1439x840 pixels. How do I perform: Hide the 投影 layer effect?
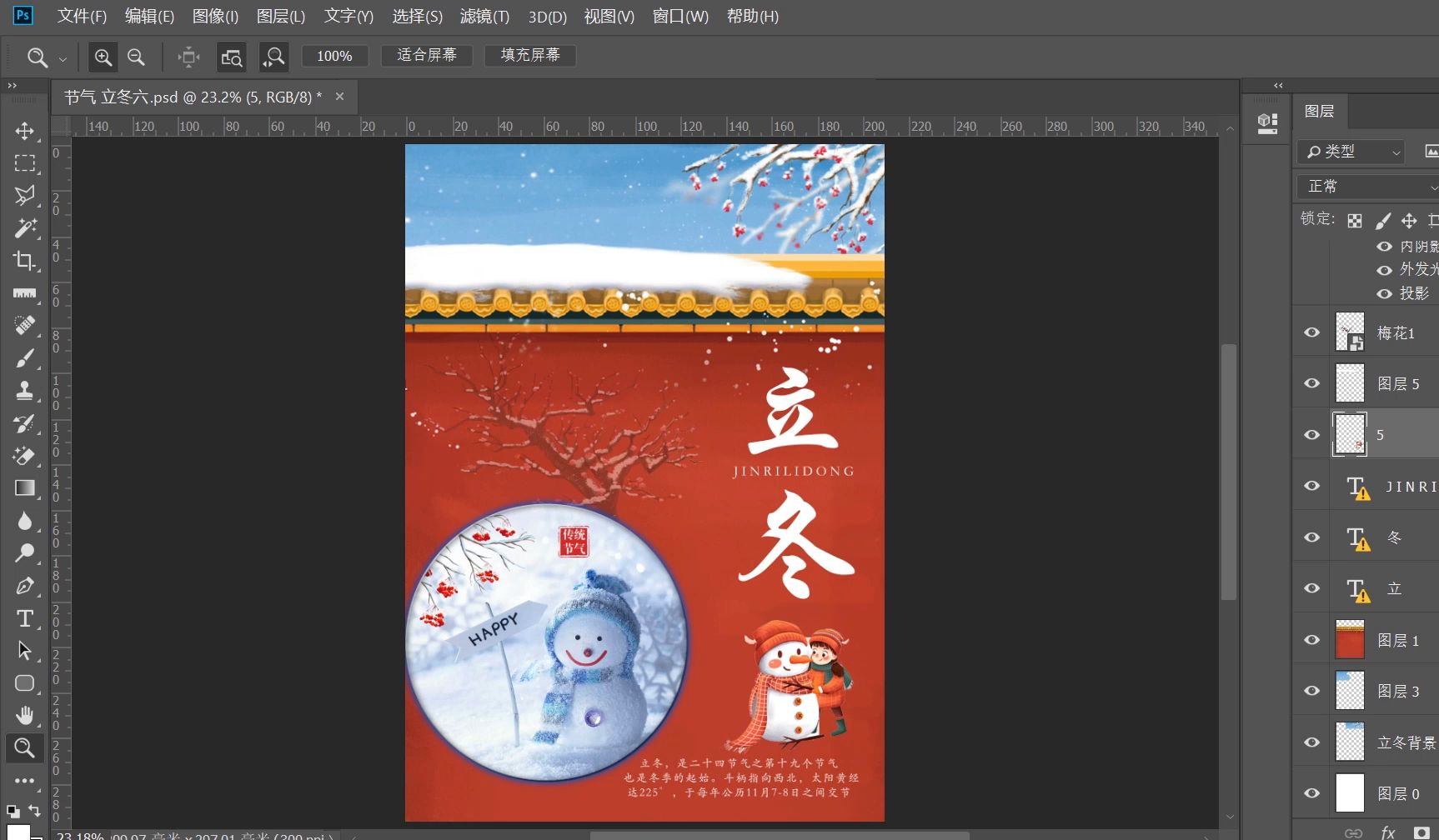1384,293
